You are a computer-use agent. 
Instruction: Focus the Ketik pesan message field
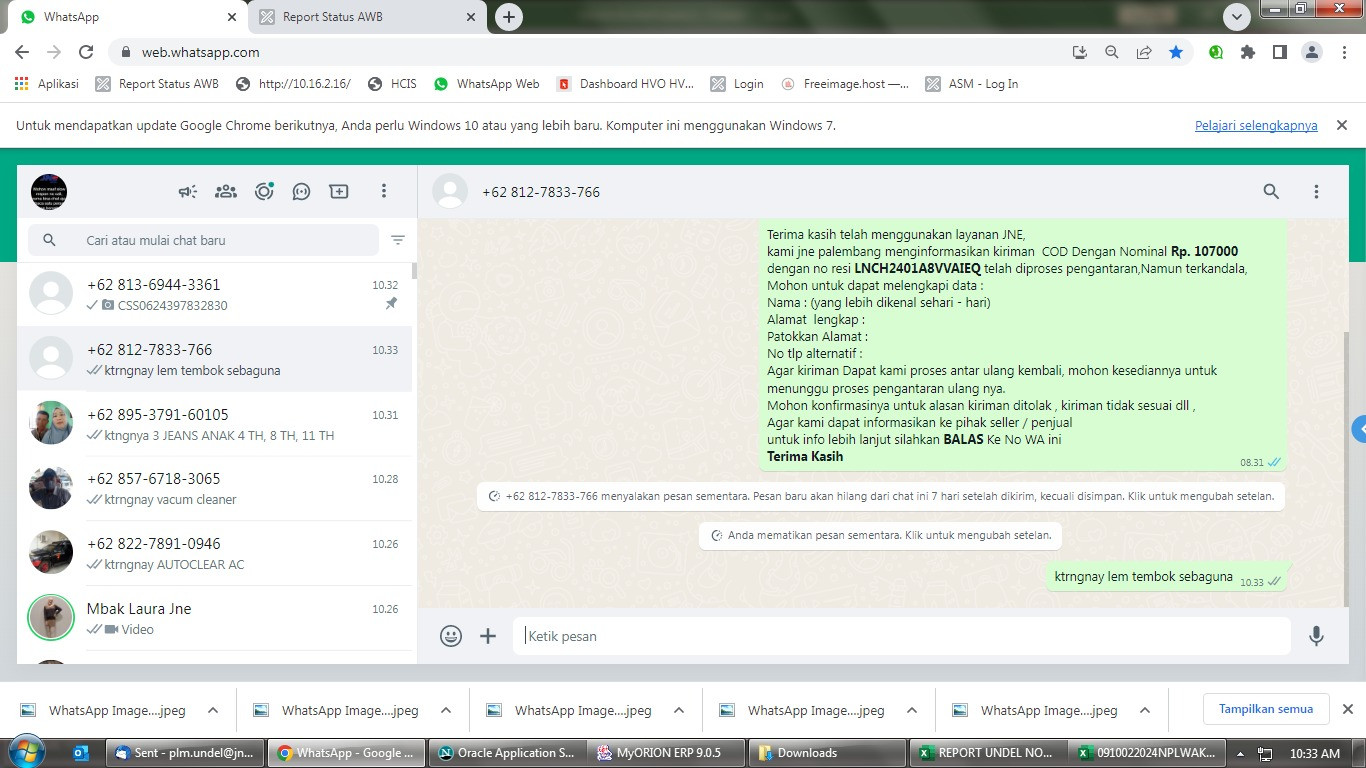tap(902, 636)
